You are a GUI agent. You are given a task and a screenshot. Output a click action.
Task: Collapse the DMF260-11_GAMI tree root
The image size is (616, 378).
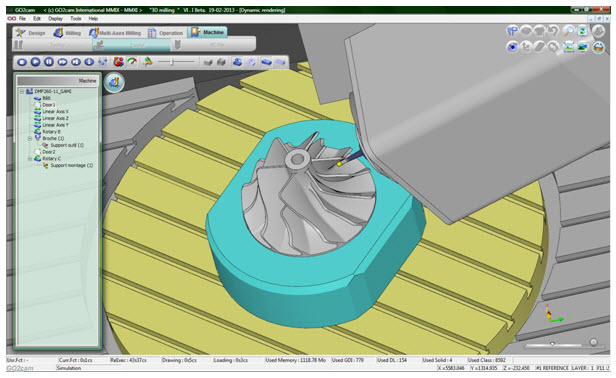click(22, 92)
